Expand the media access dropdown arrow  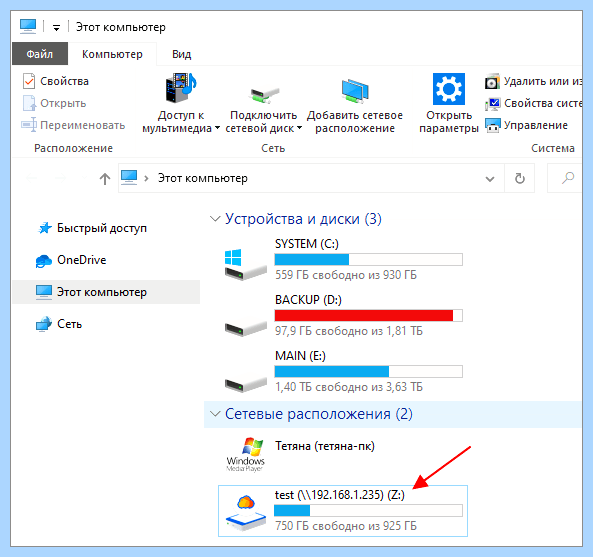pos(217,128)
